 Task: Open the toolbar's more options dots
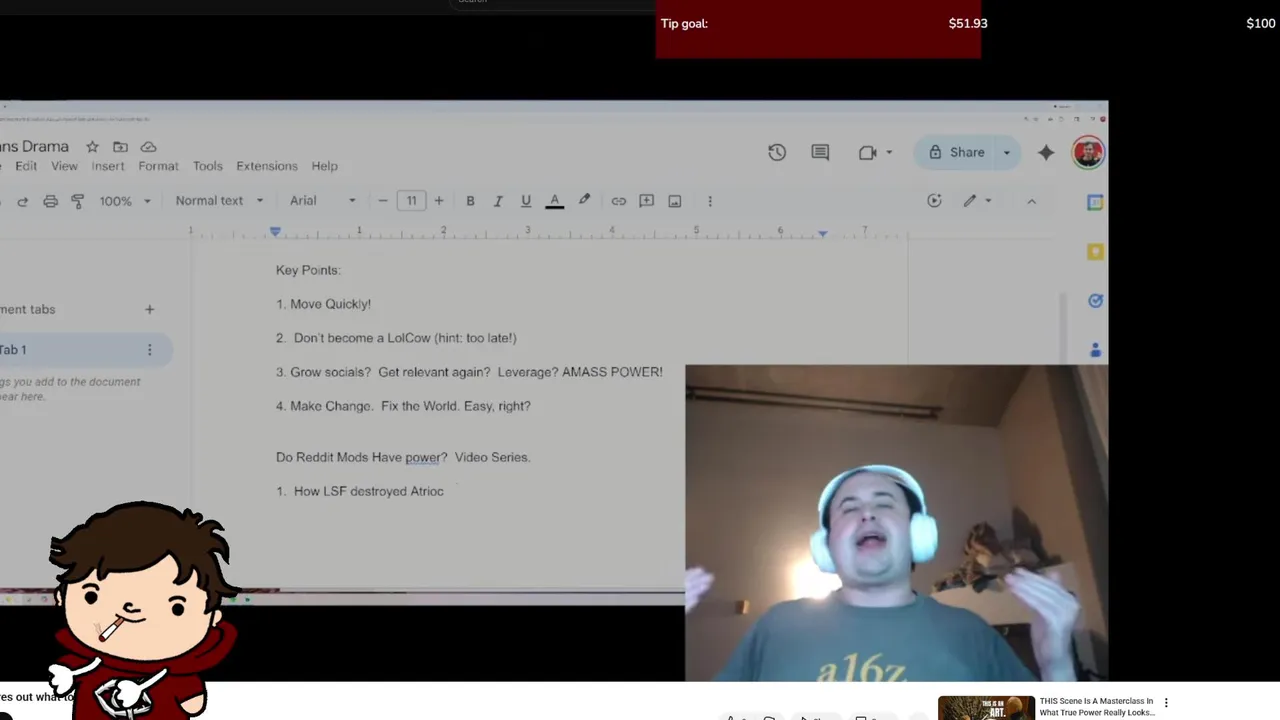click(710, 201)
